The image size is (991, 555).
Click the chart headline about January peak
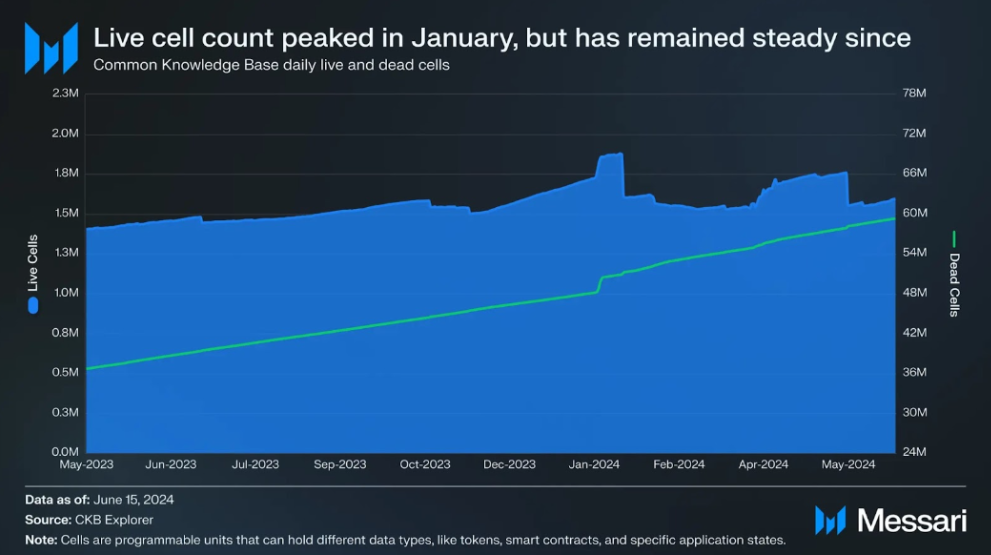[x=502, y=38]
